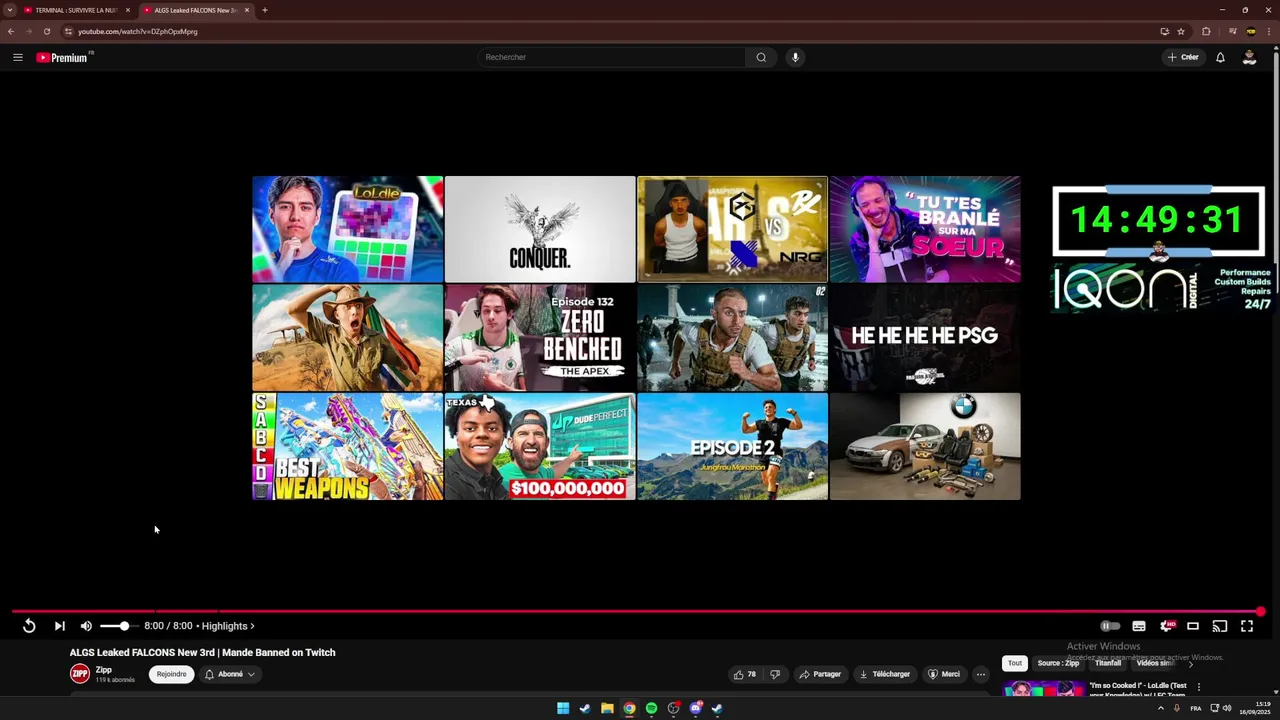The height and width of the screenshot is (720, 1280).
Task: Click the Partager share button
Action: [x=820, y=674]
